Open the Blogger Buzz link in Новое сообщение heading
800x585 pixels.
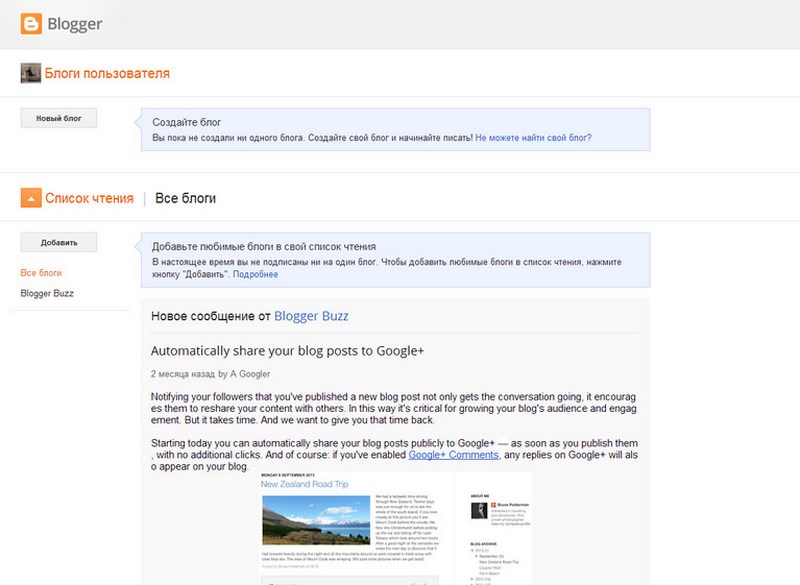point(310,317)
